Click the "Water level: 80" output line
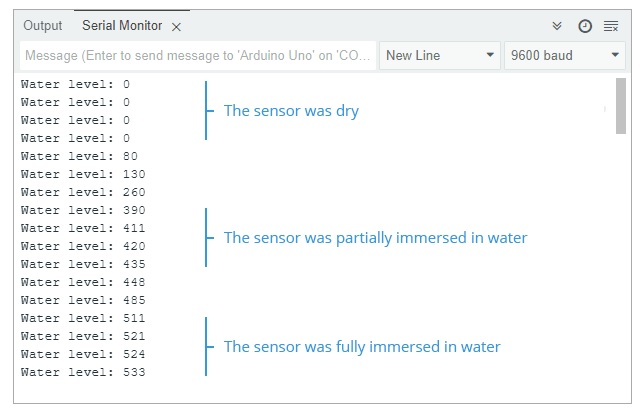Viewport: 644px width, 417px height. 79,156
